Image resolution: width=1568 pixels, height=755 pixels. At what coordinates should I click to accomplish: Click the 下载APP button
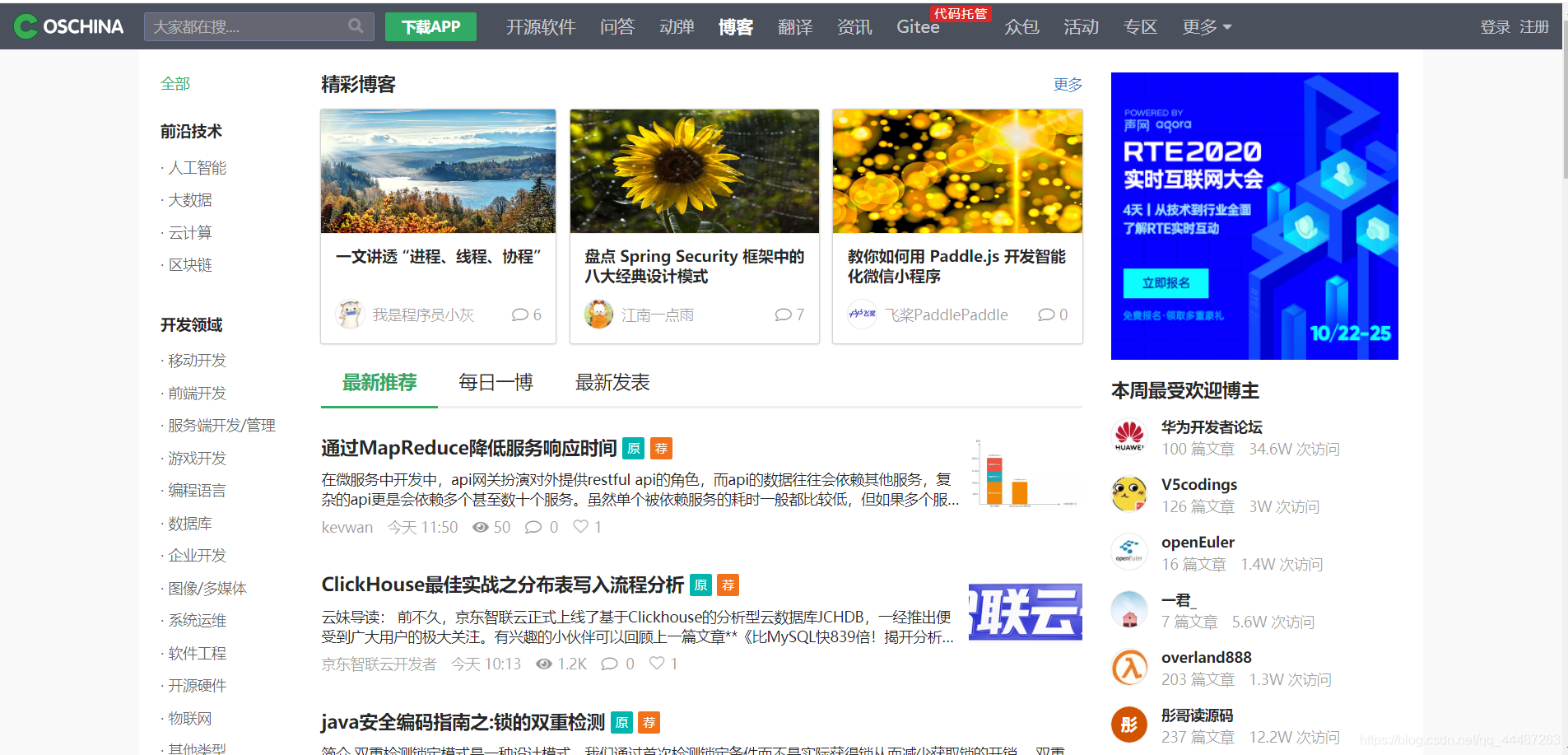pos(430,26)
